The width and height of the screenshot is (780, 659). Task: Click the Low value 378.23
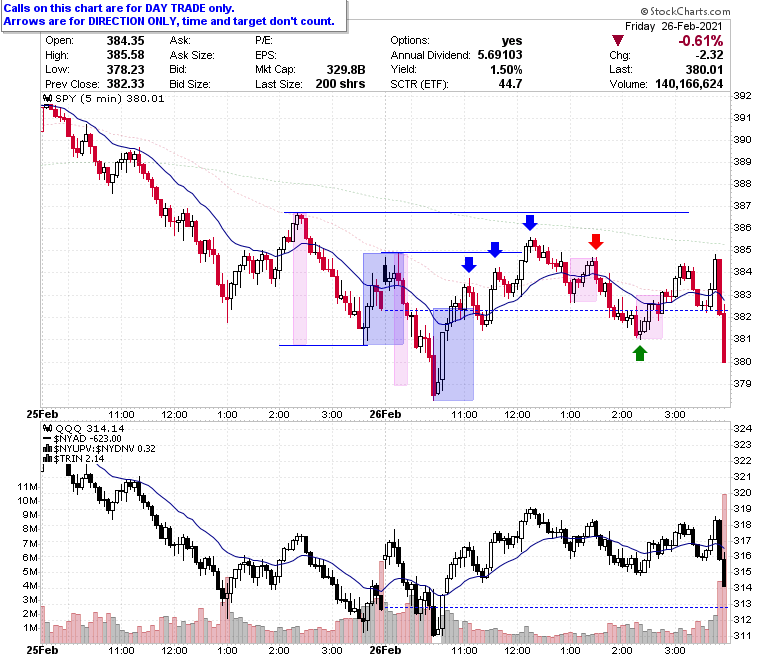[125, 70]
